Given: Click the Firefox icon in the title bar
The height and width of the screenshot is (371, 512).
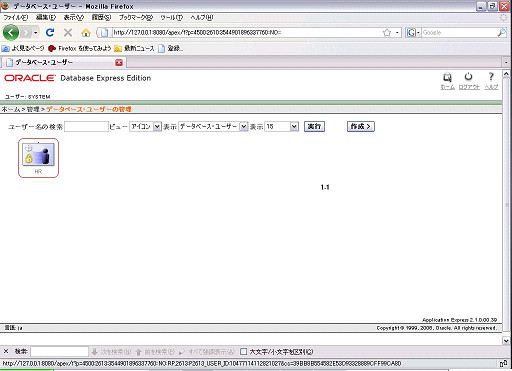Looking at the screenshot, I should [x=5, y=6].
